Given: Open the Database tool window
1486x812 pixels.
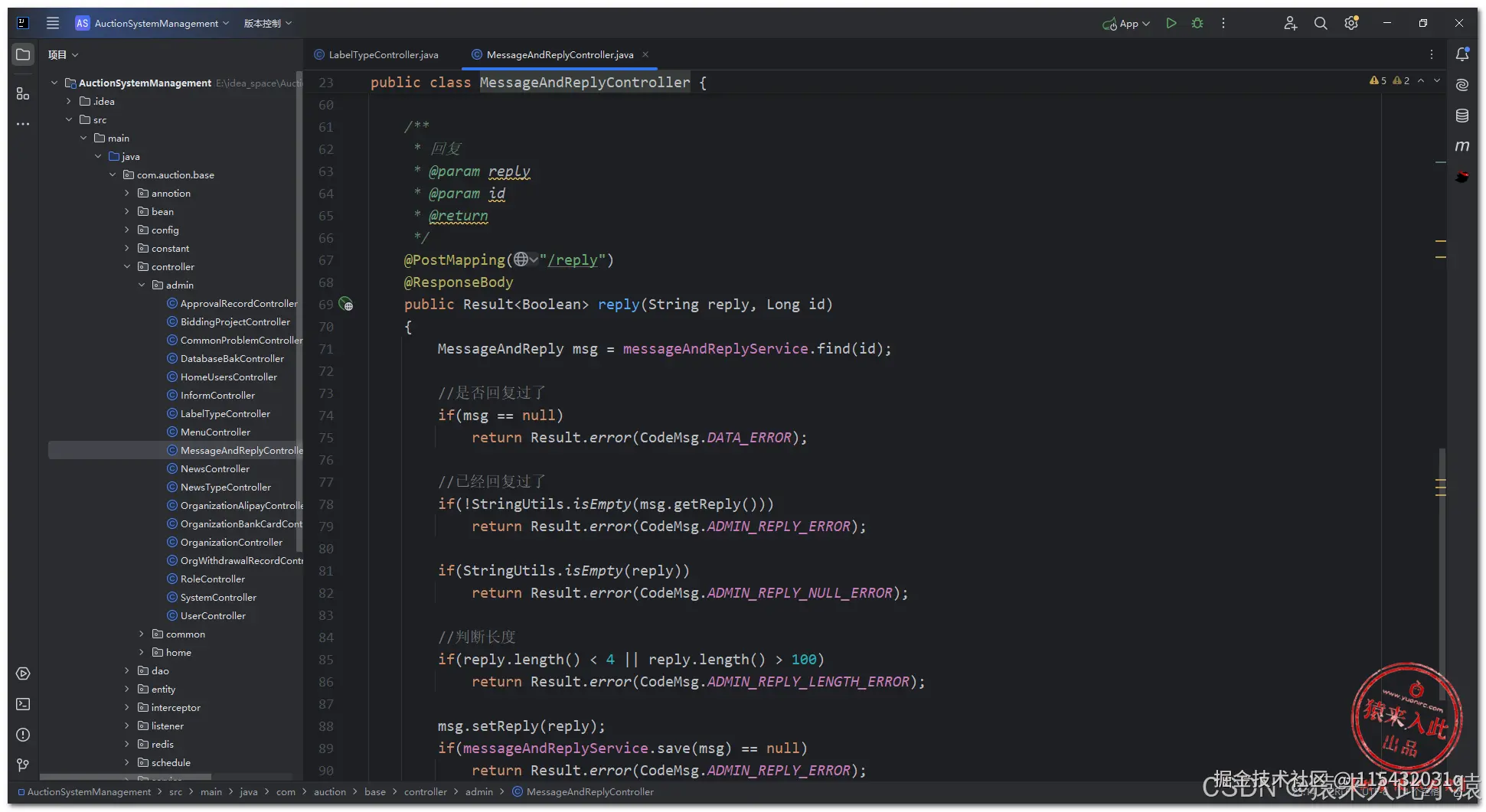Looking at the screenshot, I should (1462, 116).
